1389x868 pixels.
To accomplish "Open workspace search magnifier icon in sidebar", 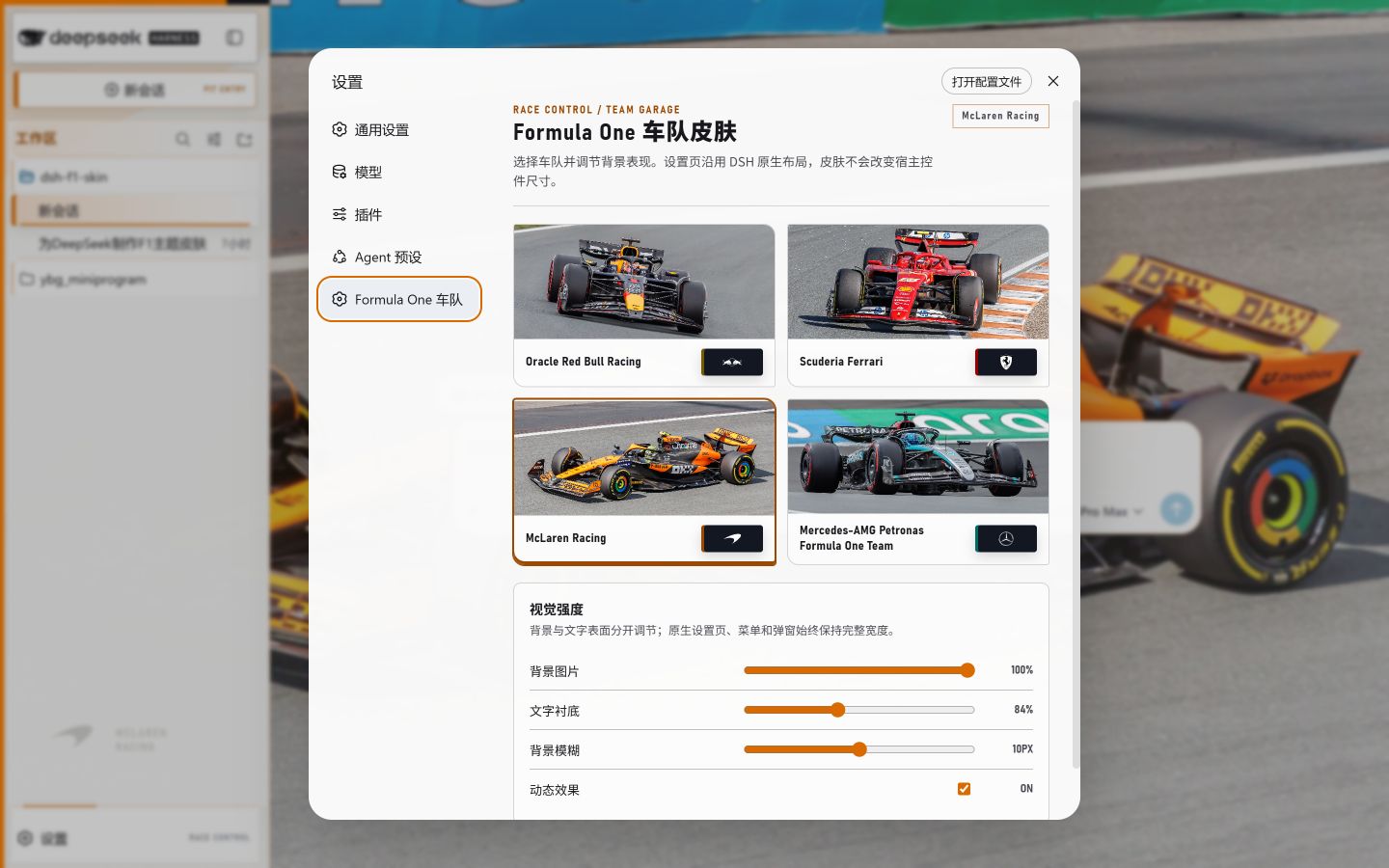I will coord(182,139).
